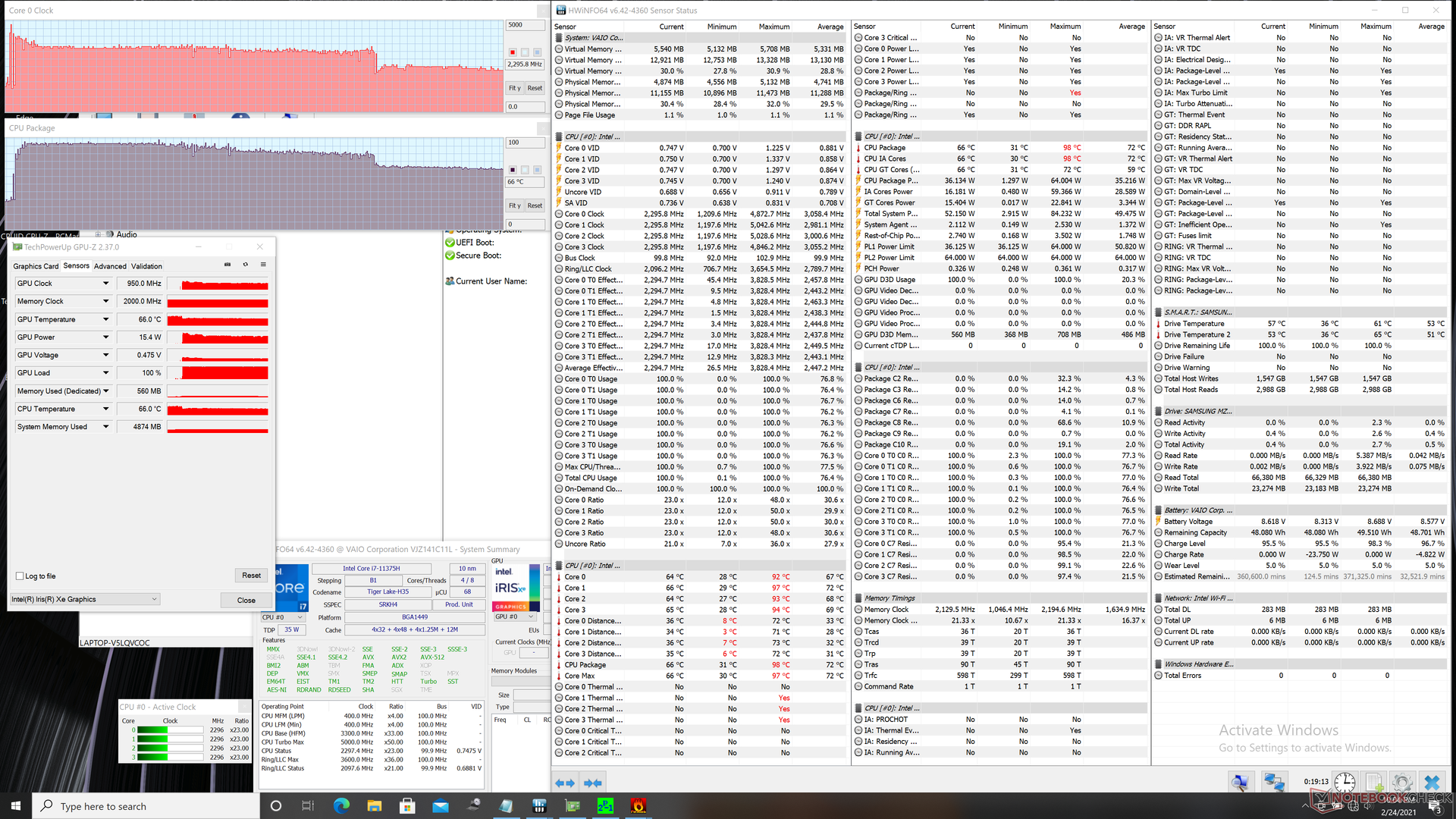Screen dimensions: 1456x819
Task: Open GPU-Z hamburger menu icon
Action: pos(263,265)
